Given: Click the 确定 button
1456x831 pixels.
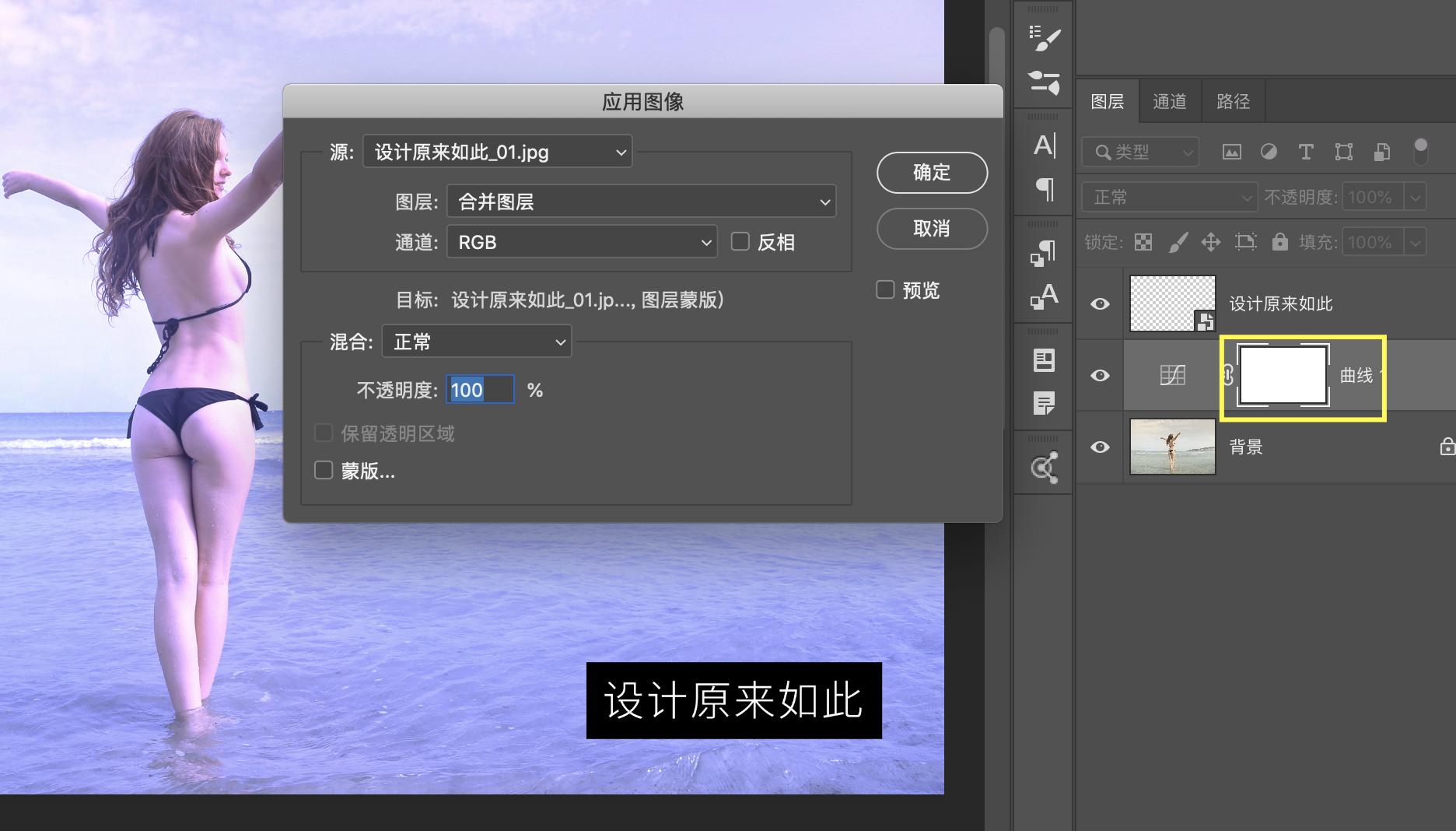Looking at the screenshot, I should [931, 173].
